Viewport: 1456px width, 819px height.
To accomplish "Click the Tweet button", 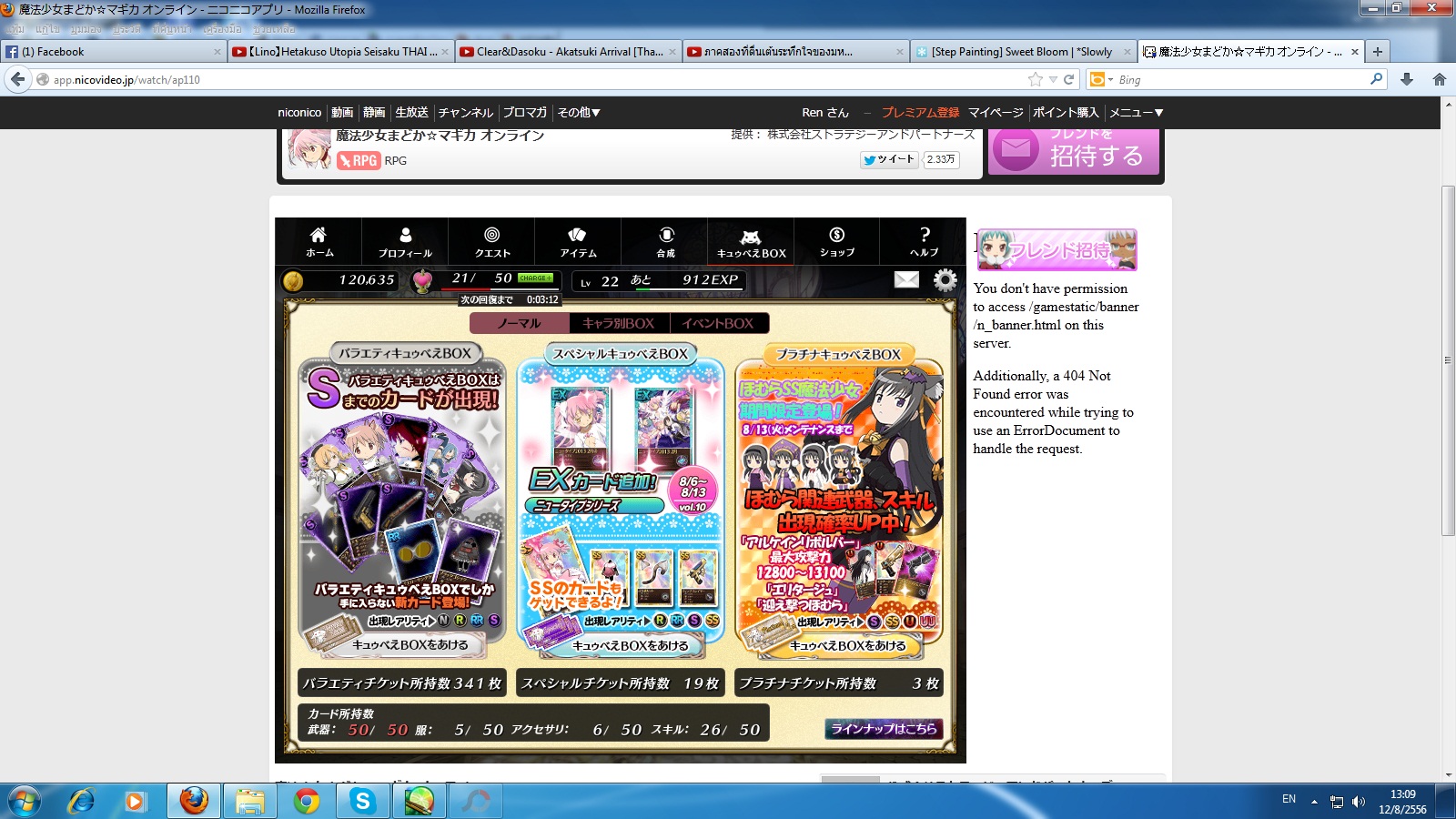I will pos(889,159).
